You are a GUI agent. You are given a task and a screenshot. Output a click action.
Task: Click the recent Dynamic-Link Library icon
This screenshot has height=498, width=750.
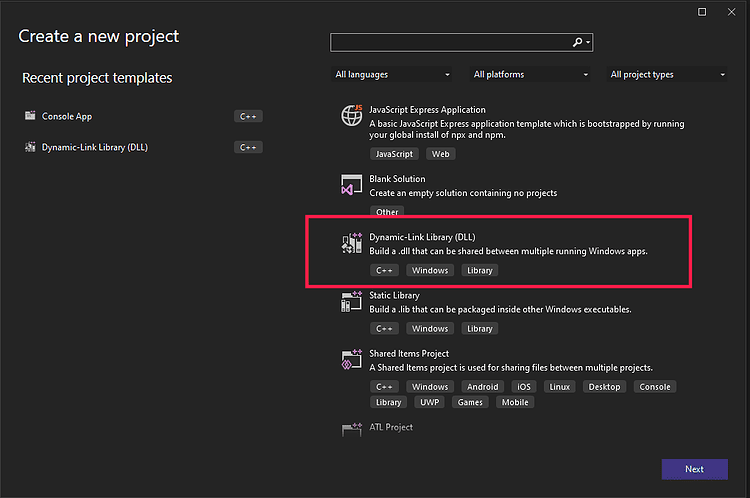[30, 147]
